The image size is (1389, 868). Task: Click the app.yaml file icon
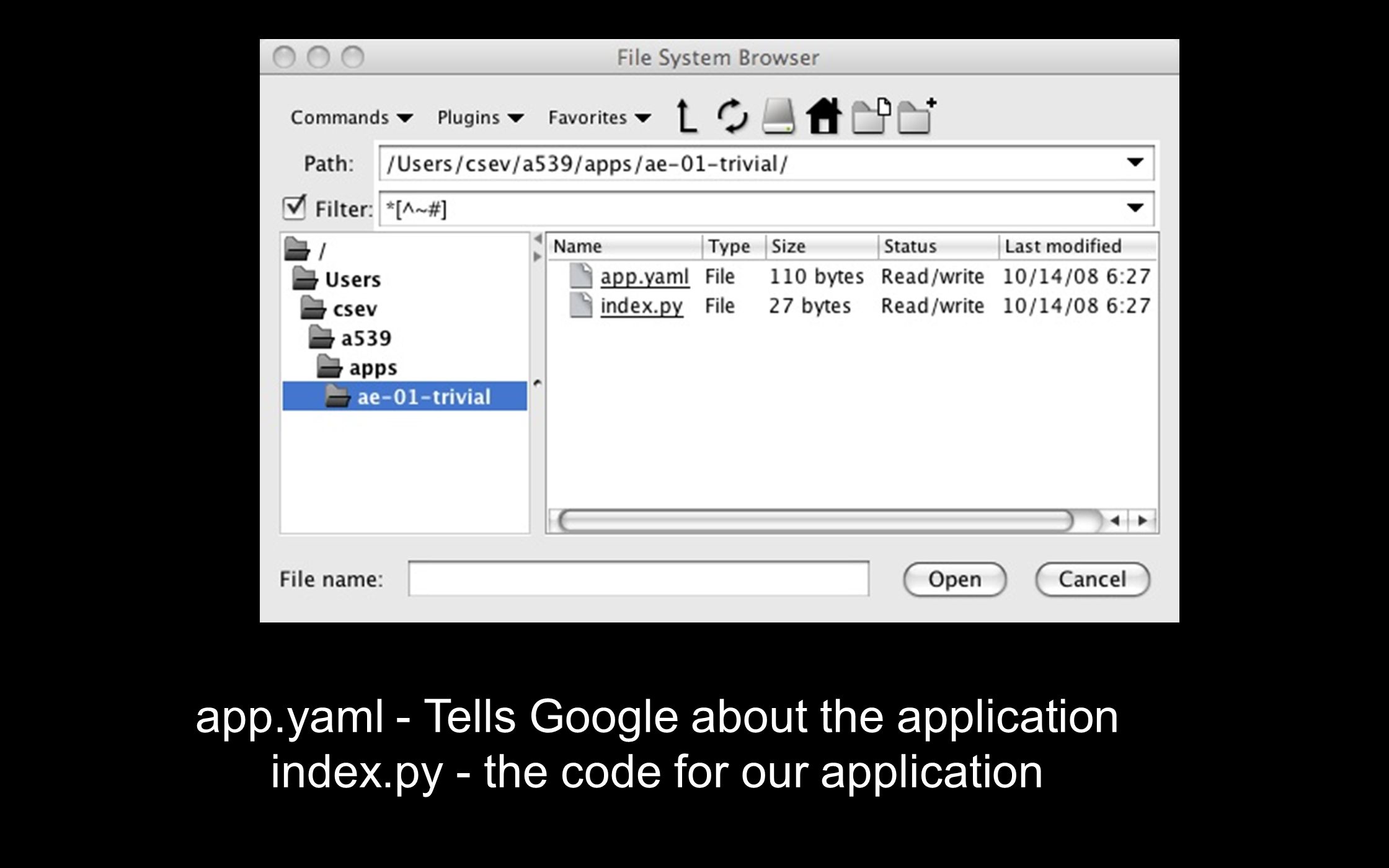(581, 276)
